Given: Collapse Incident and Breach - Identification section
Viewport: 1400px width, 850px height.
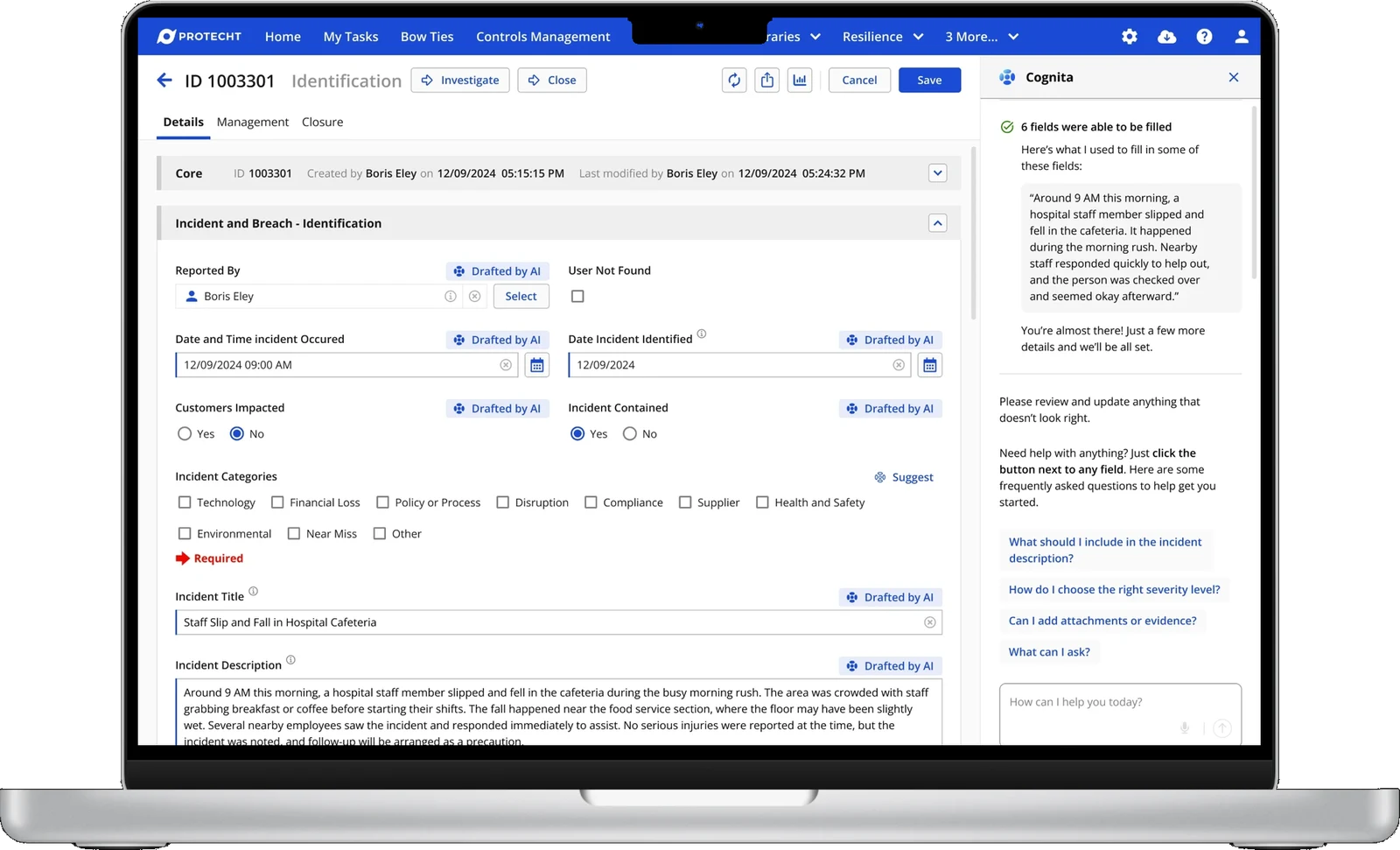Looking at the screenshot, I should [x=938, y=223].
